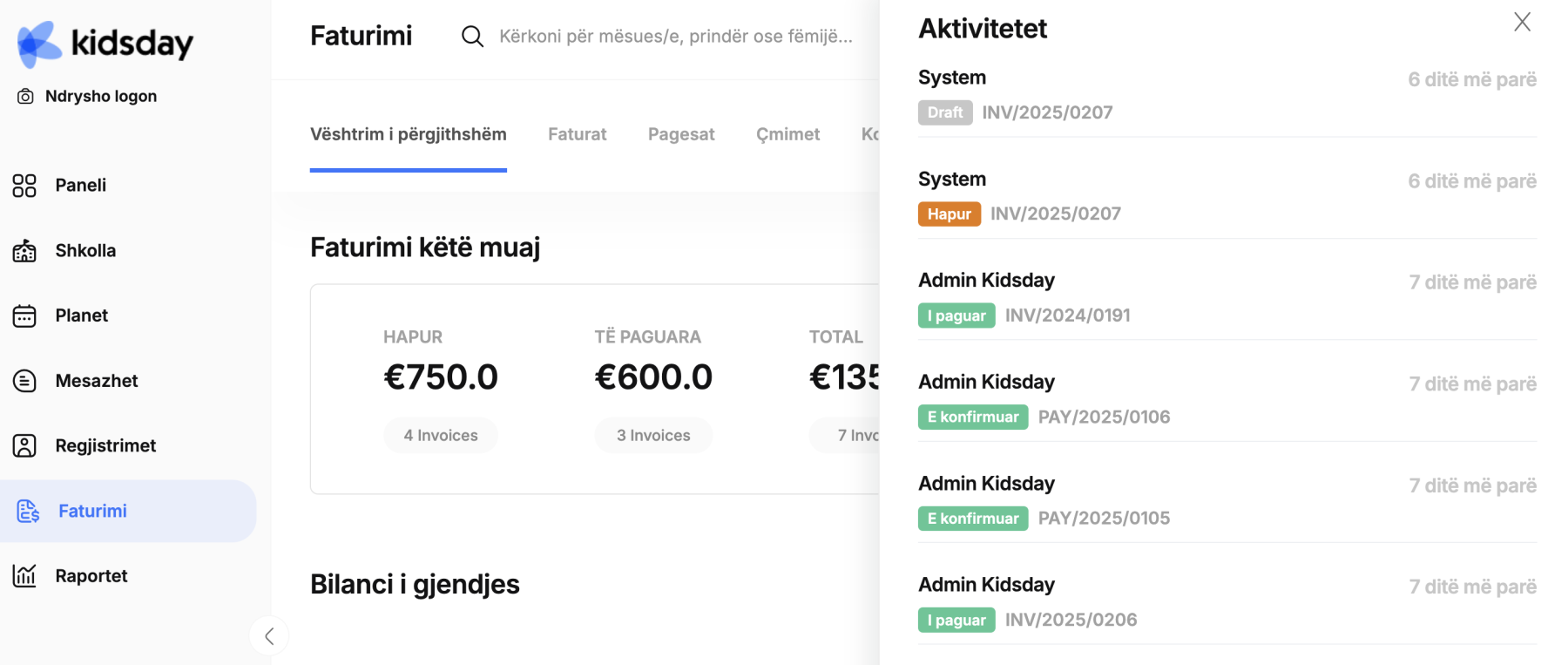This screenshot has height=665, width=1568.
Task: Open Mesazhet chat bubble icon
Action: (x=24, y=381)
